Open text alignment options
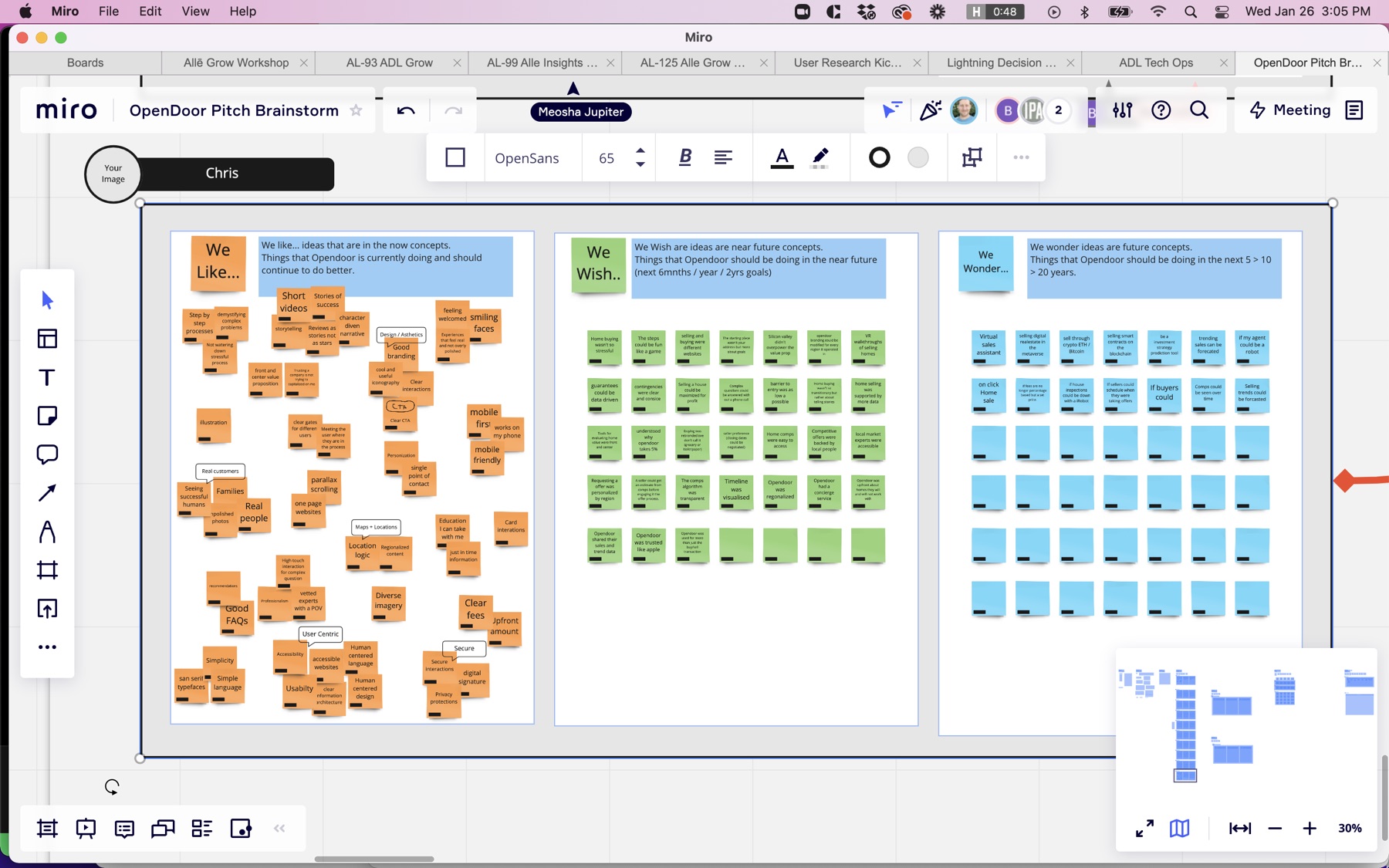 [x=723, y=157]
